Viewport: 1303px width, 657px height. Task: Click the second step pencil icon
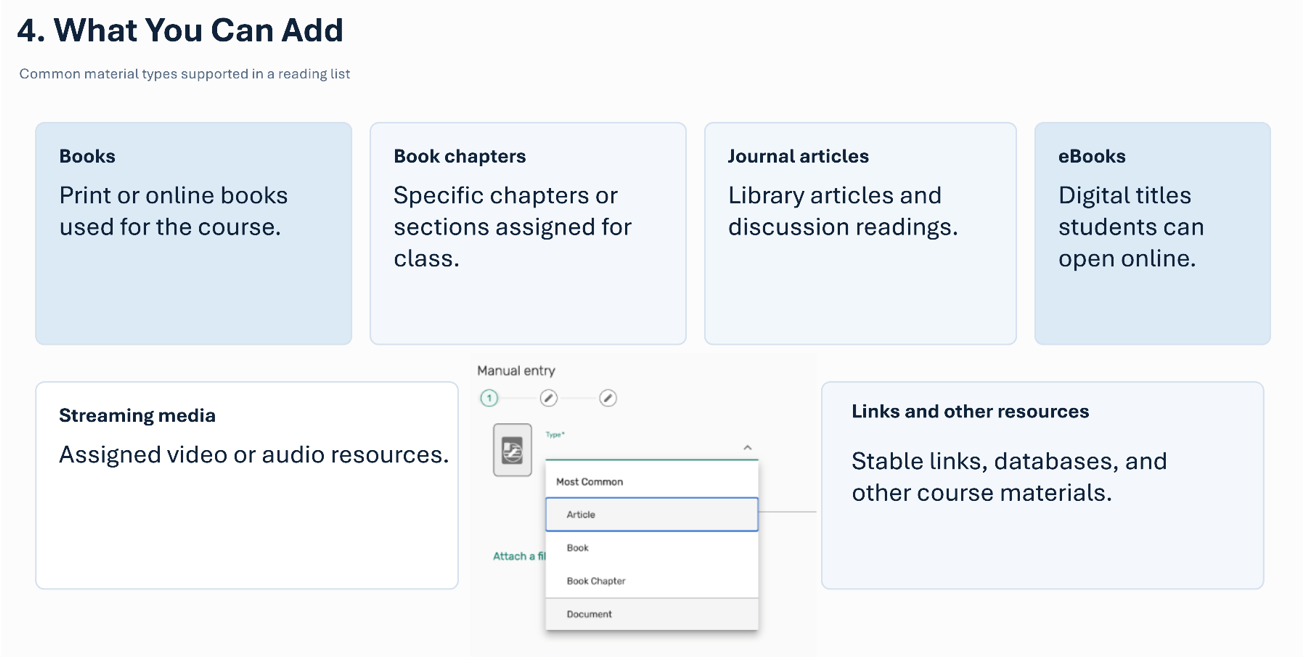[x=548, y=398]
